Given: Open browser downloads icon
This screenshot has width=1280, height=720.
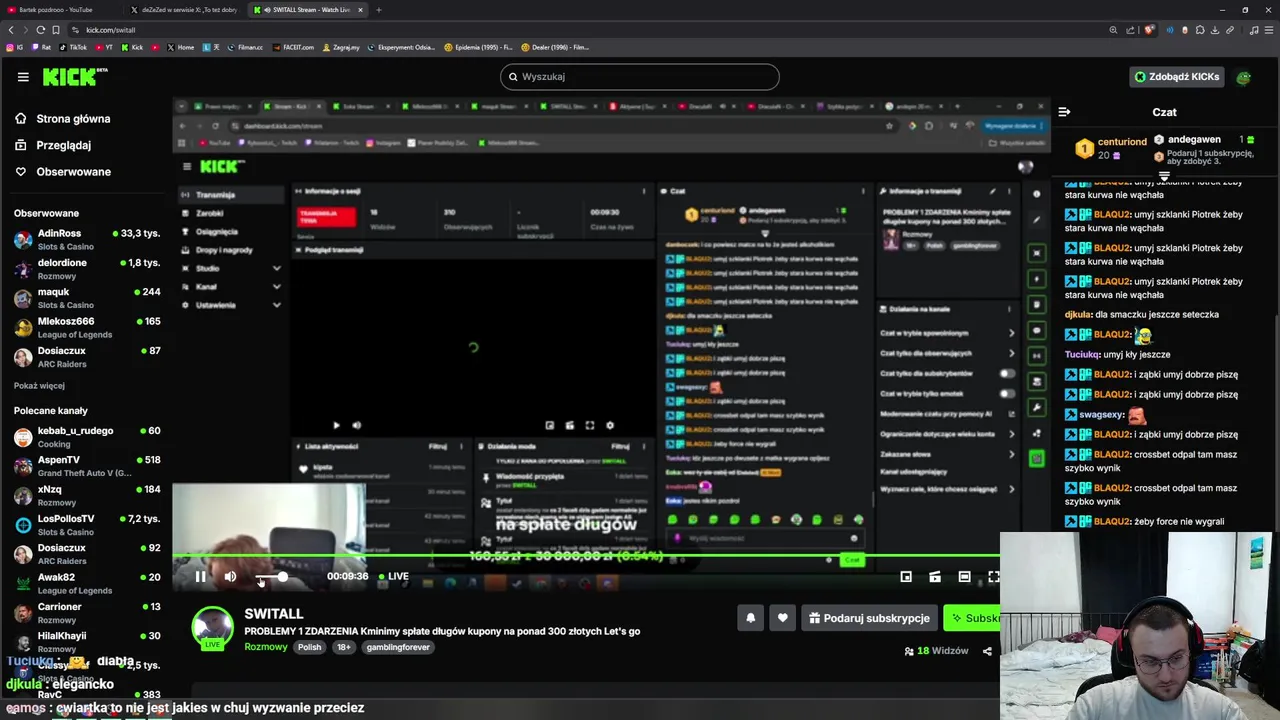Looking at the screenshot, I should [x=1214, y=30].
